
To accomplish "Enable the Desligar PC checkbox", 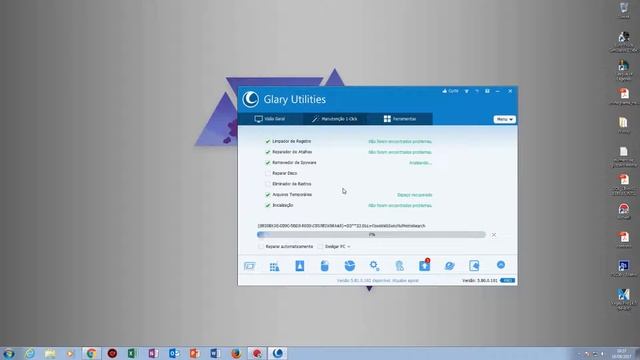I will pos(320,247).
